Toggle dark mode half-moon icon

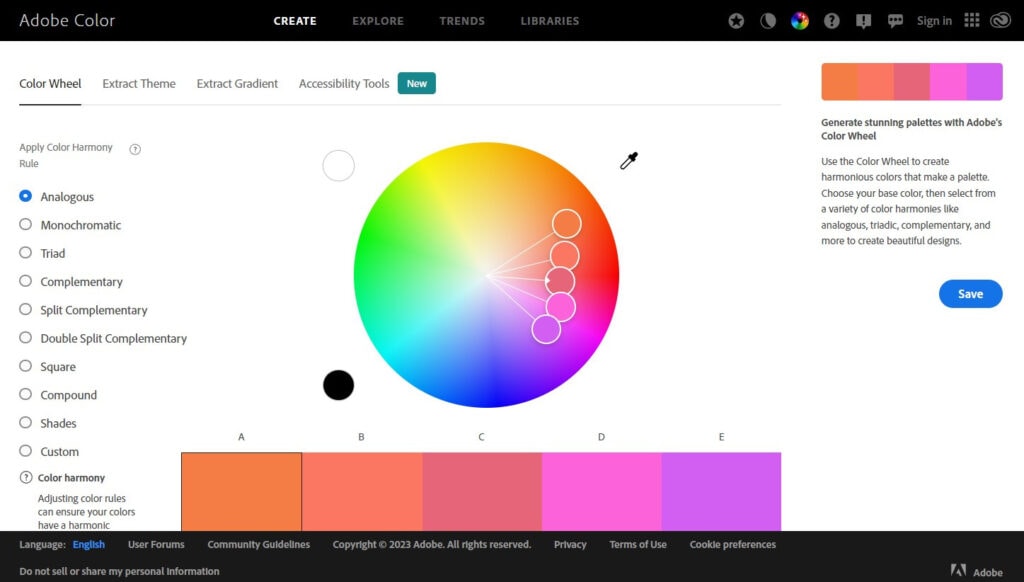(x=768, y=21)
